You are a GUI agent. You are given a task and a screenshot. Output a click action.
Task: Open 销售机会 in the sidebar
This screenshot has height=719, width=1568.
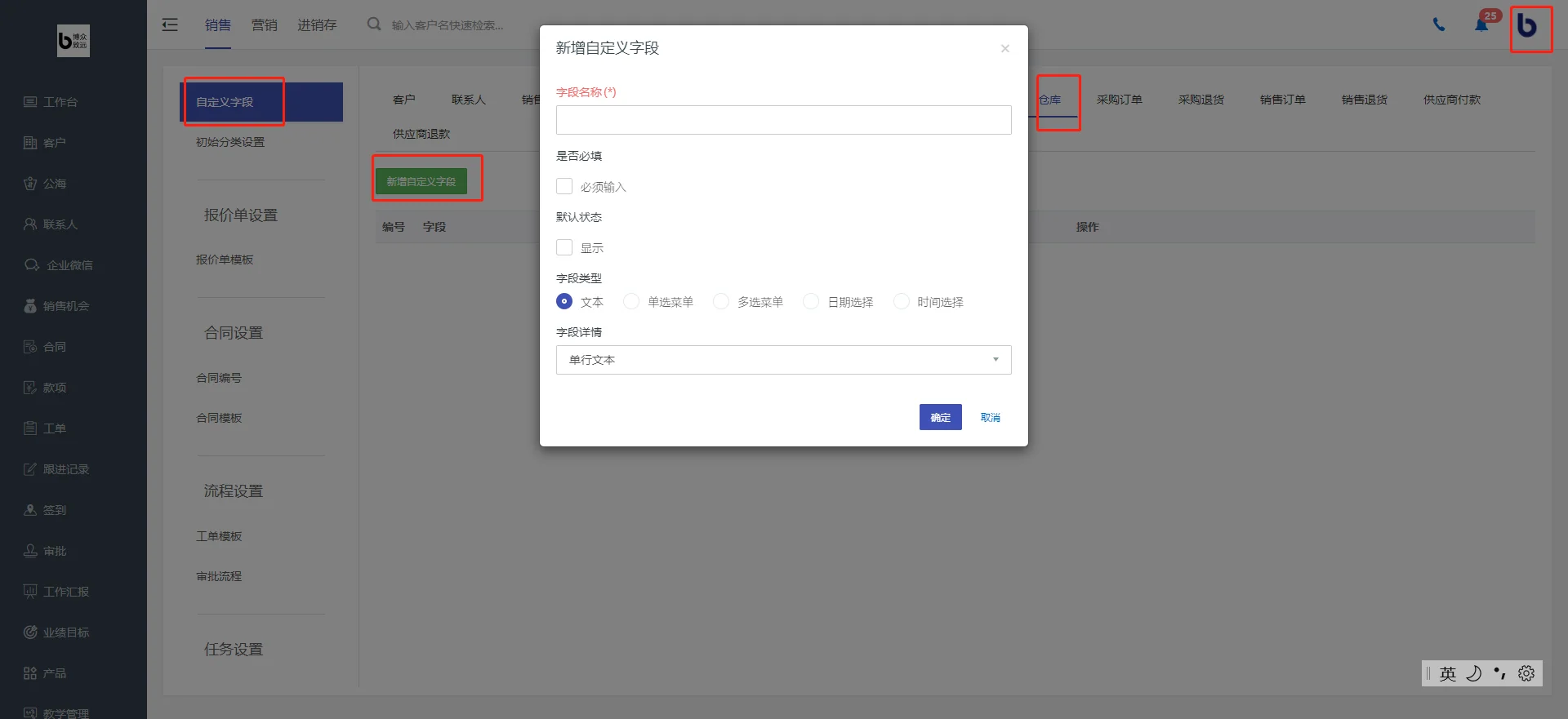(x=56, y=306)
